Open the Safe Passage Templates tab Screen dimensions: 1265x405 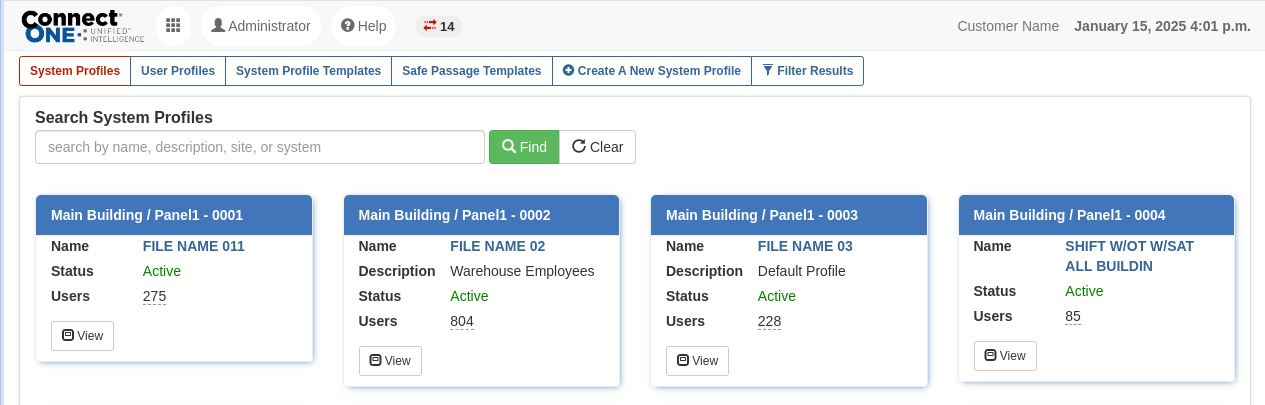(471, 71)
